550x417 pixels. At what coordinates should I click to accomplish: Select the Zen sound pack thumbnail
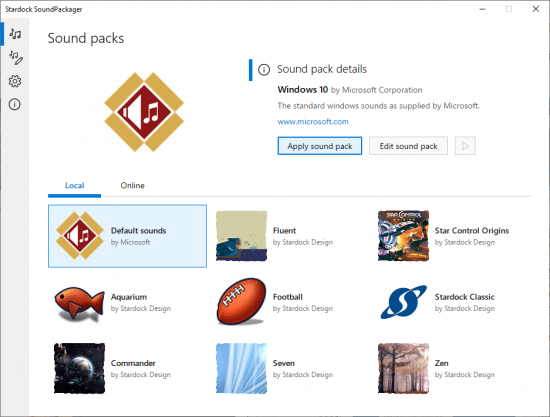[403, 368]
